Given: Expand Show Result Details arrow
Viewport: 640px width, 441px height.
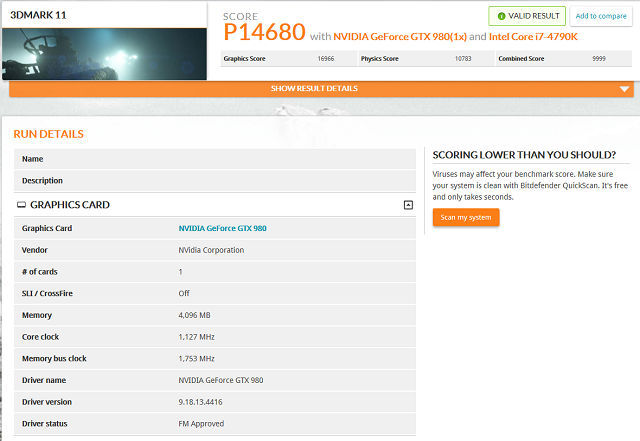Looking at the screenshot, I should 624,89.
